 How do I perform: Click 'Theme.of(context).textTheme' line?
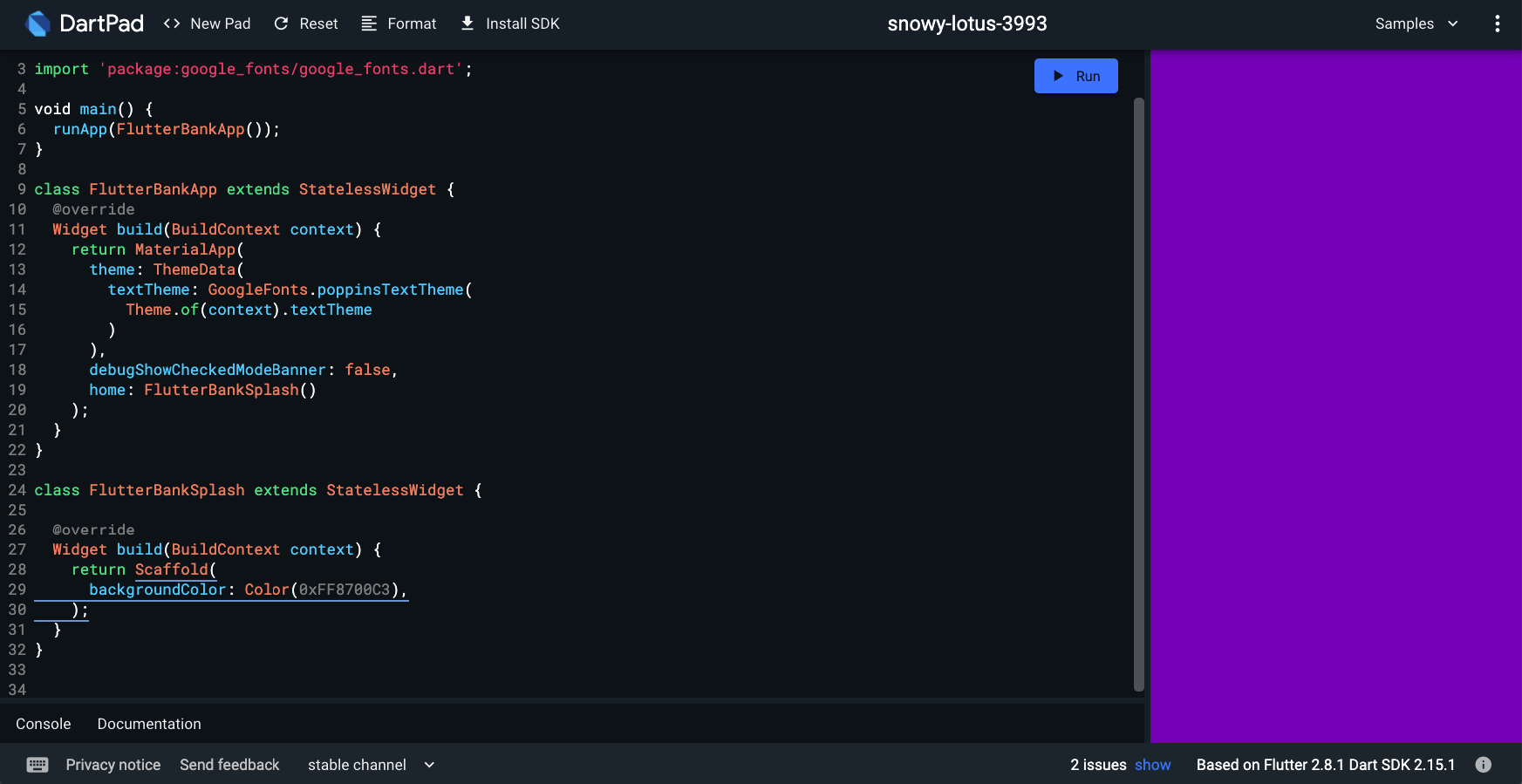[249, 310]
